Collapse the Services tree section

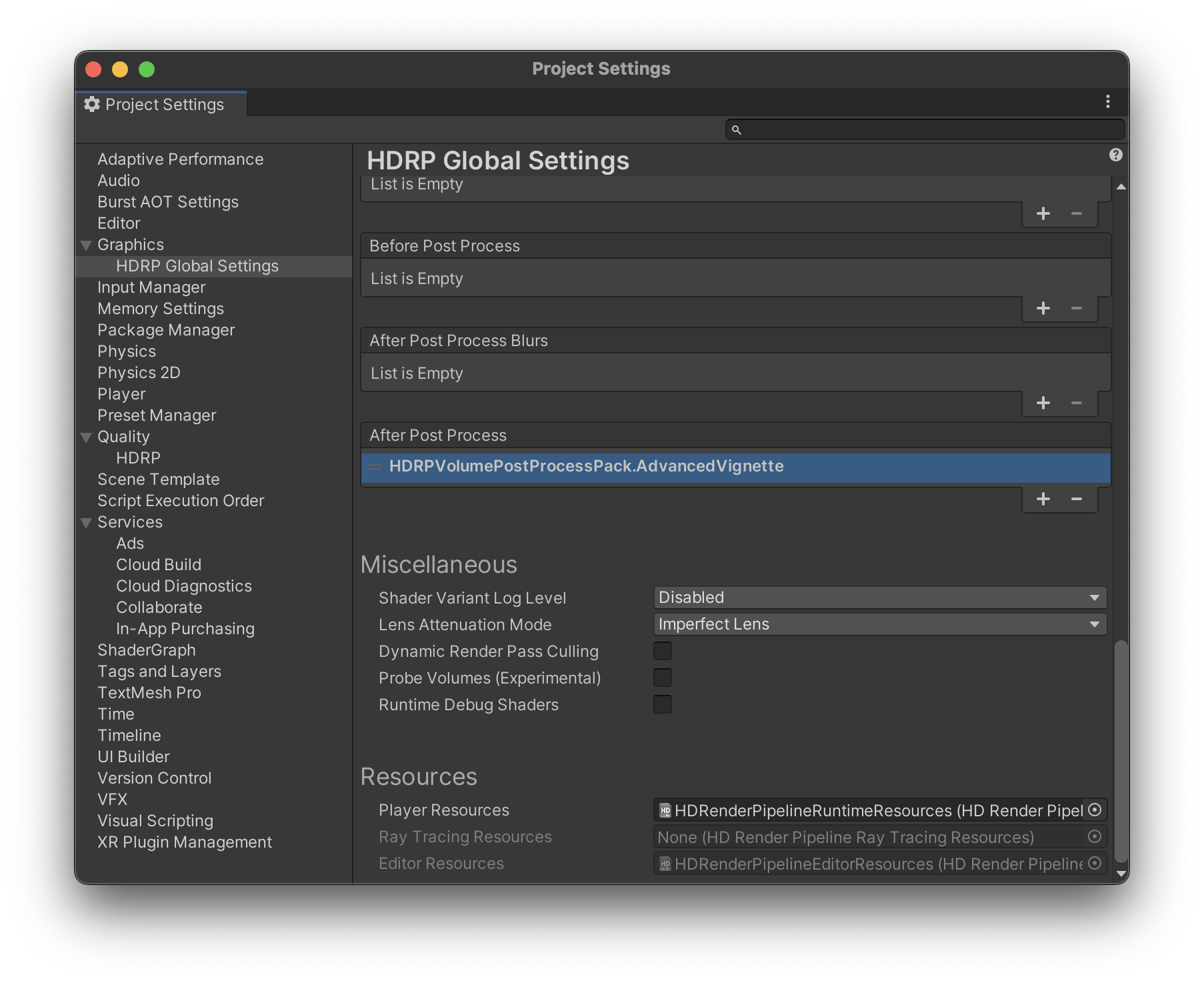click(86, 523)
